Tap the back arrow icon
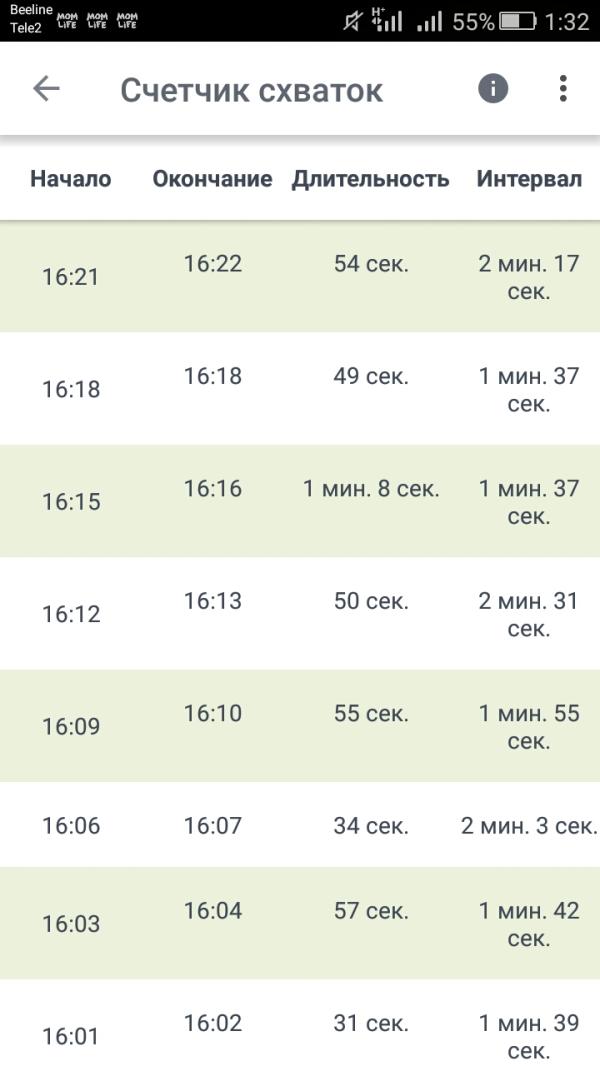 pyautogui.click(x=46, y=88)
